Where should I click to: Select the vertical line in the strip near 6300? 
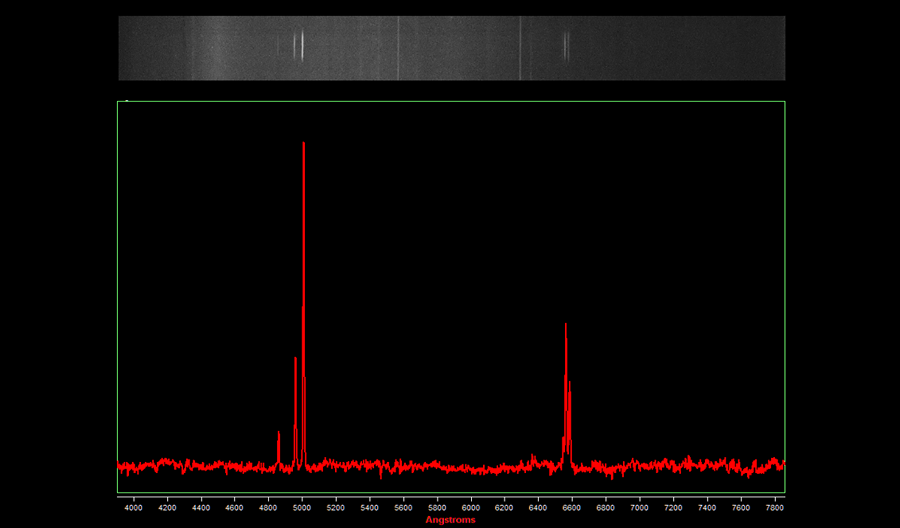click(520, 48)
